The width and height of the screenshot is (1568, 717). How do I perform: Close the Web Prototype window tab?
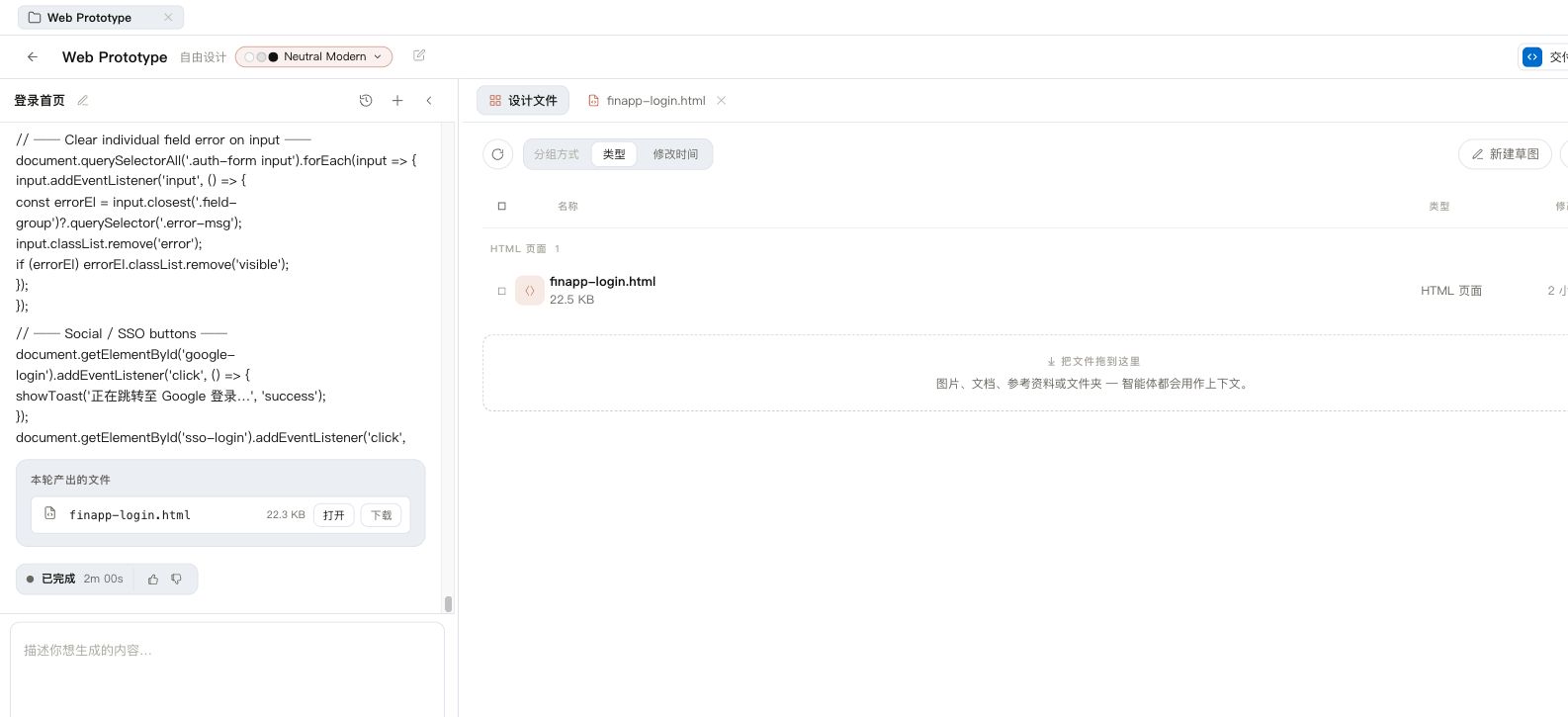point(168,17)
